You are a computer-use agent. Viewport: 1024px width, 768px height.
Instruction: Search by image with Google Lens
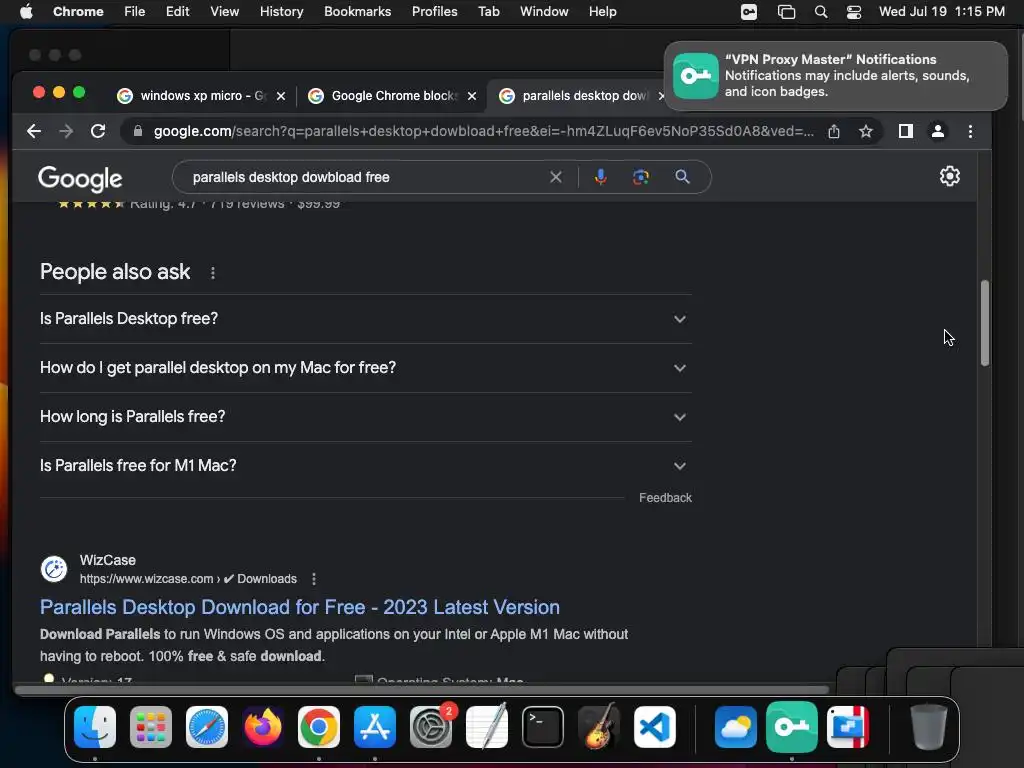641,177
